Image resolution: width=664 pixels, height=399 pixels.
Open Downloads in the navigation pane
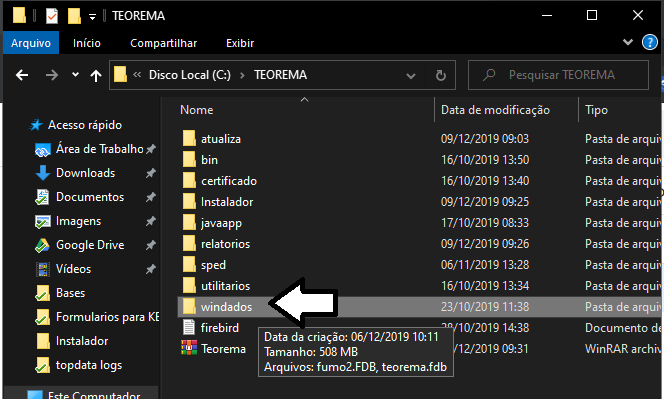click(85, 173)
